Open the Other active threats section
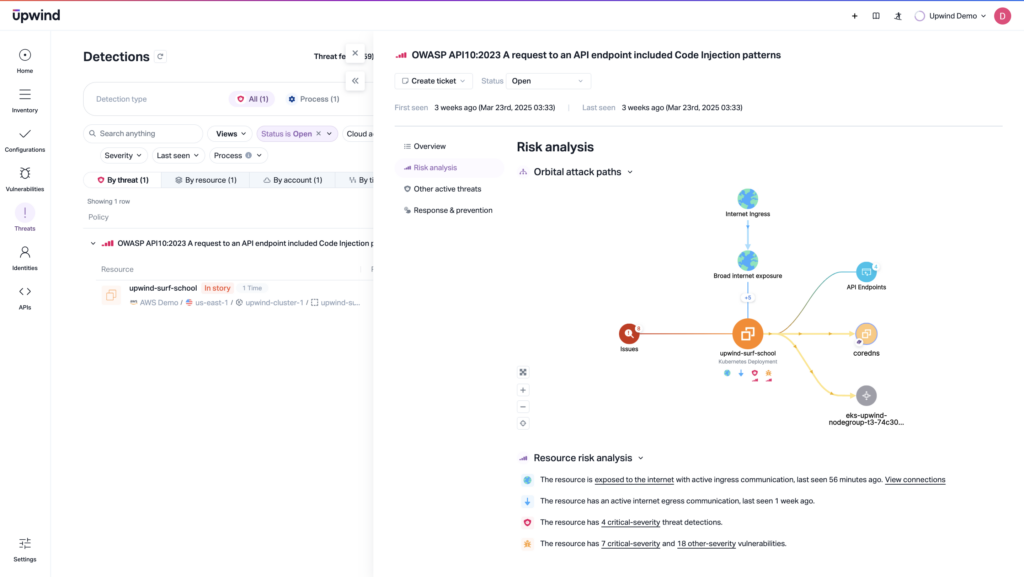1024x577 pixels. pos(447,189)
